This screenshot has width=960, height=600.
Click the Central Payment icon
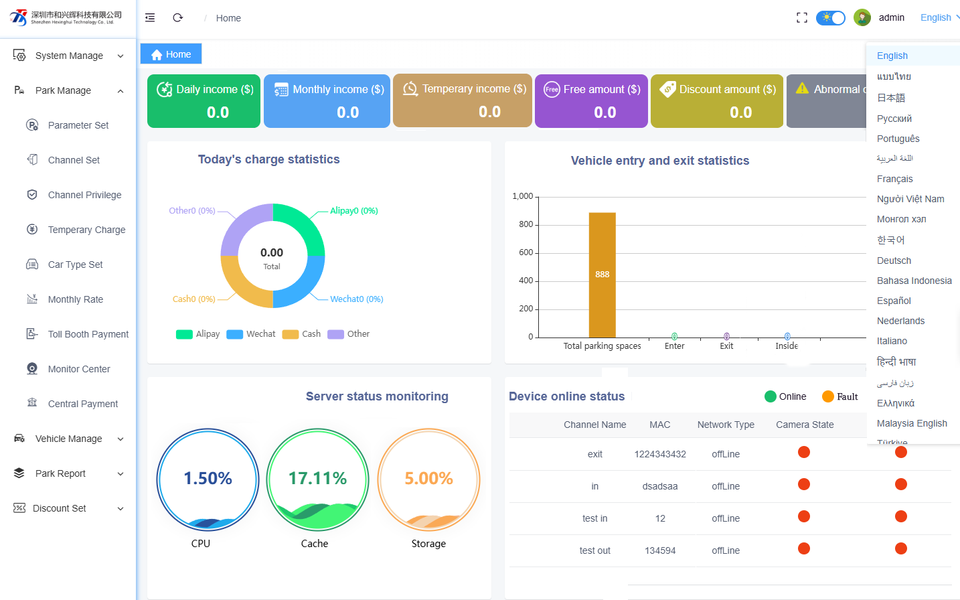pos(32,403)
